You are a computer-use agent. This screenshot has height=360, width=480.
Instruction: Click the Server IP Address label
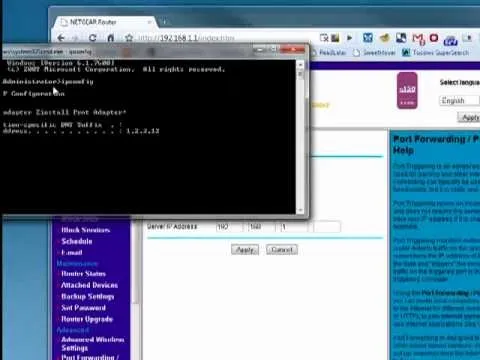tap(172, 227)
